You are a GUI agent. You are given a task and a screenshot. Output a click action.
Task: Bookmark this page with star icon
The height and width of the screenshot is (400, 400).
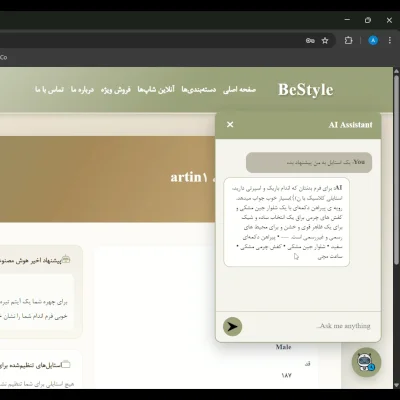pyautogui.click(x=325, y=41)
